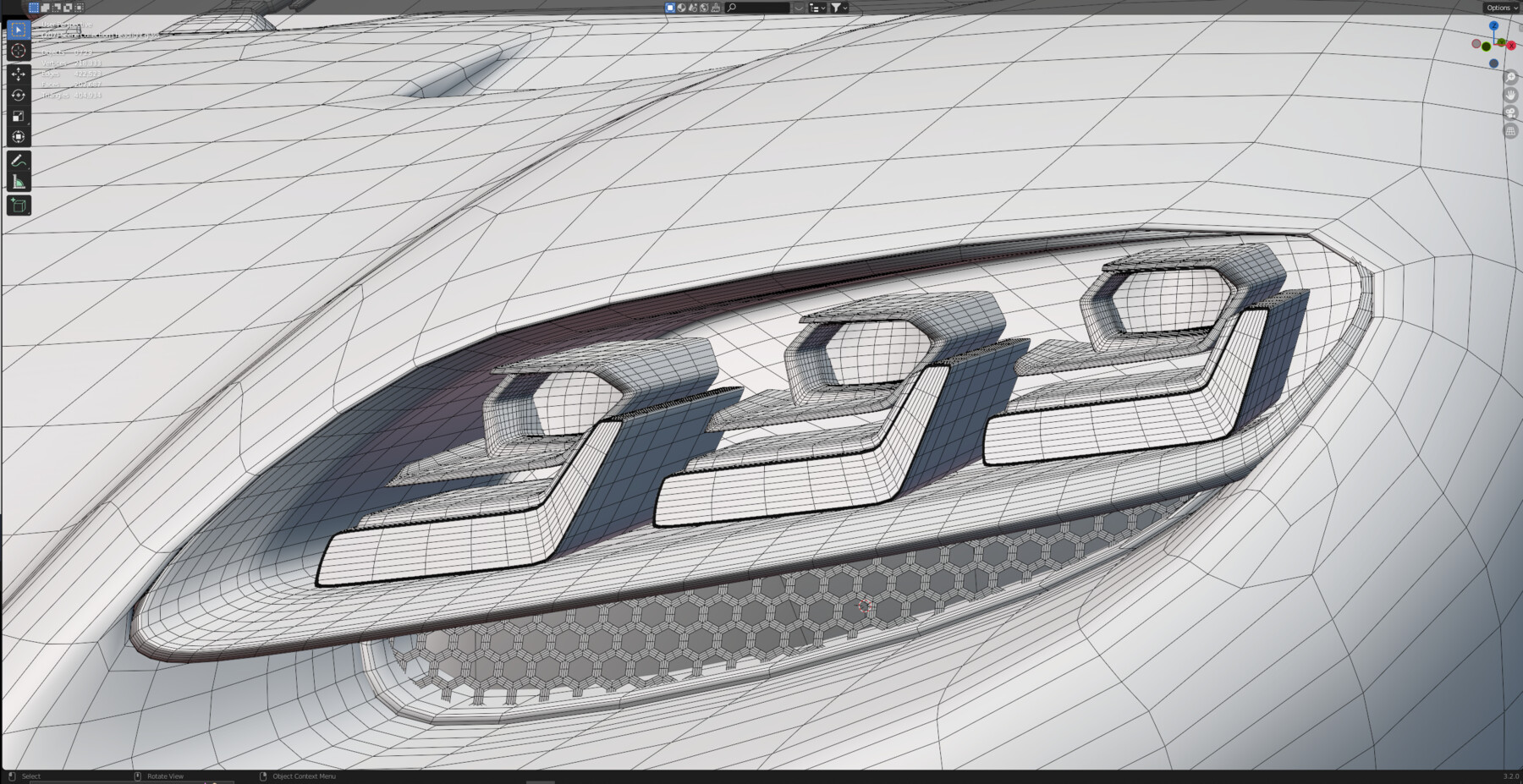Click the zoom magnifier navigation icon
The image size is (1523, 784).
click(x=1511, y=77)
